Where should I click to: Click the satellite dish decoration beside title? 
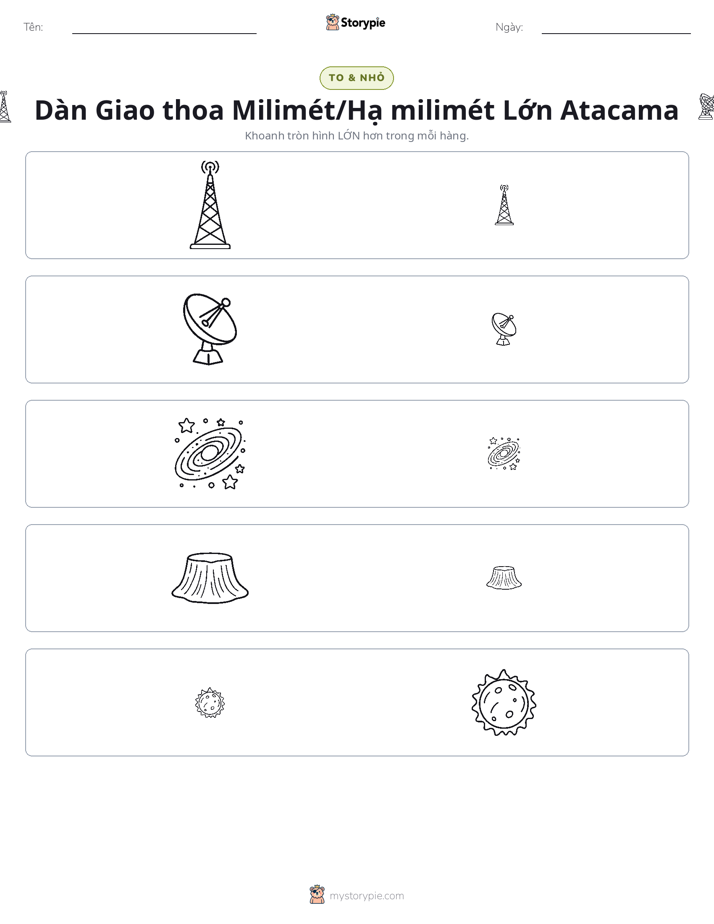[706, 107]
